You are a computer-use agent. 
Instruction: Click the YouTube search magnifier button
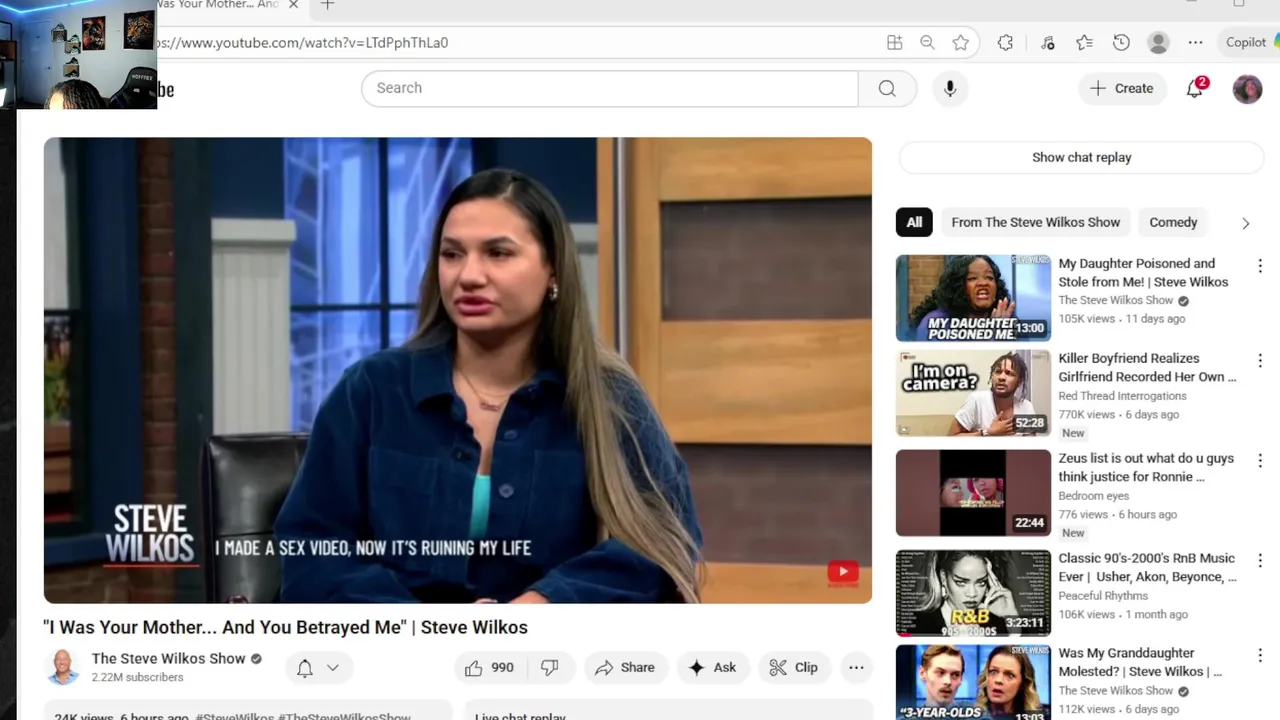[x=887, y=88]
